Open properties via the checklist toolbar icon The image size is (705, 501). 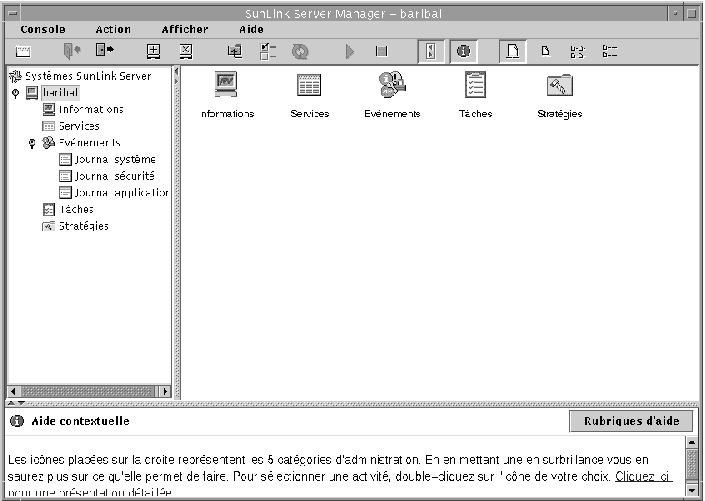tap(268, 51)
